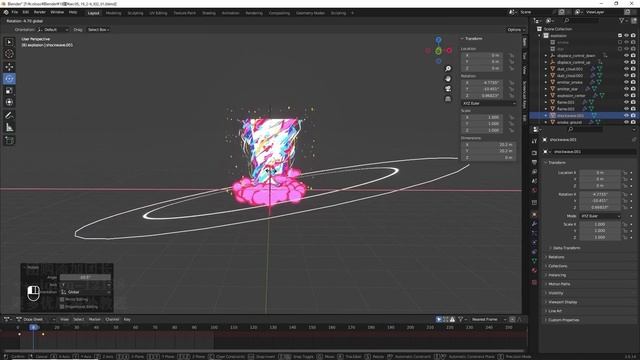The image size is (640, 360).
Task: Enable Proportional Editing checkbox
Action: pyautogui.click(x=62, y=307)
